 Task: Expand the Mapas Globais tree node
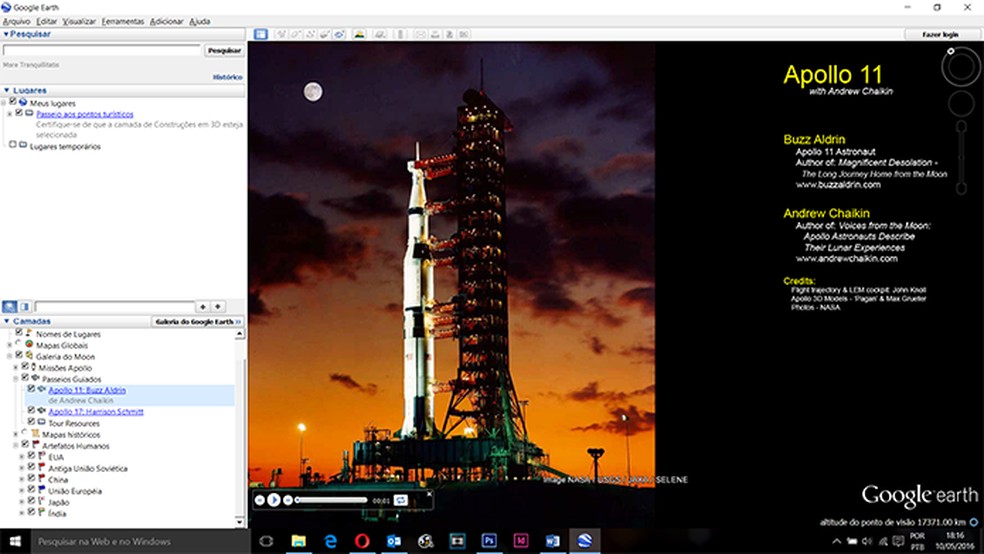9,345
